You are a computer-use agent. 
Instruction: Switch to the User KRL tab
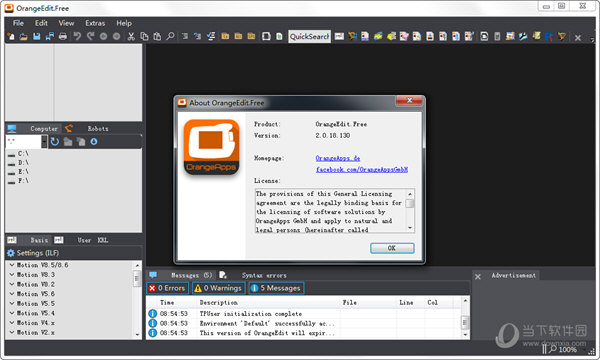pyautogui.click(x=93, y=240)
